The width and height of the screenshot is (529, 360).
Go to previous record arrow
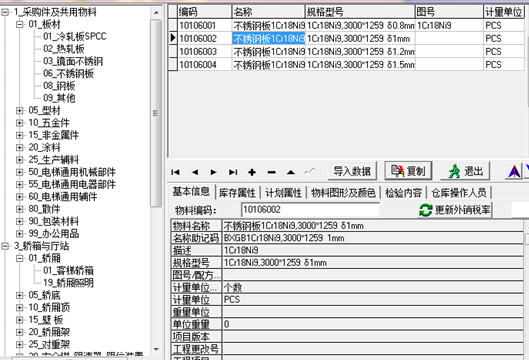click(x=195, y=172)
